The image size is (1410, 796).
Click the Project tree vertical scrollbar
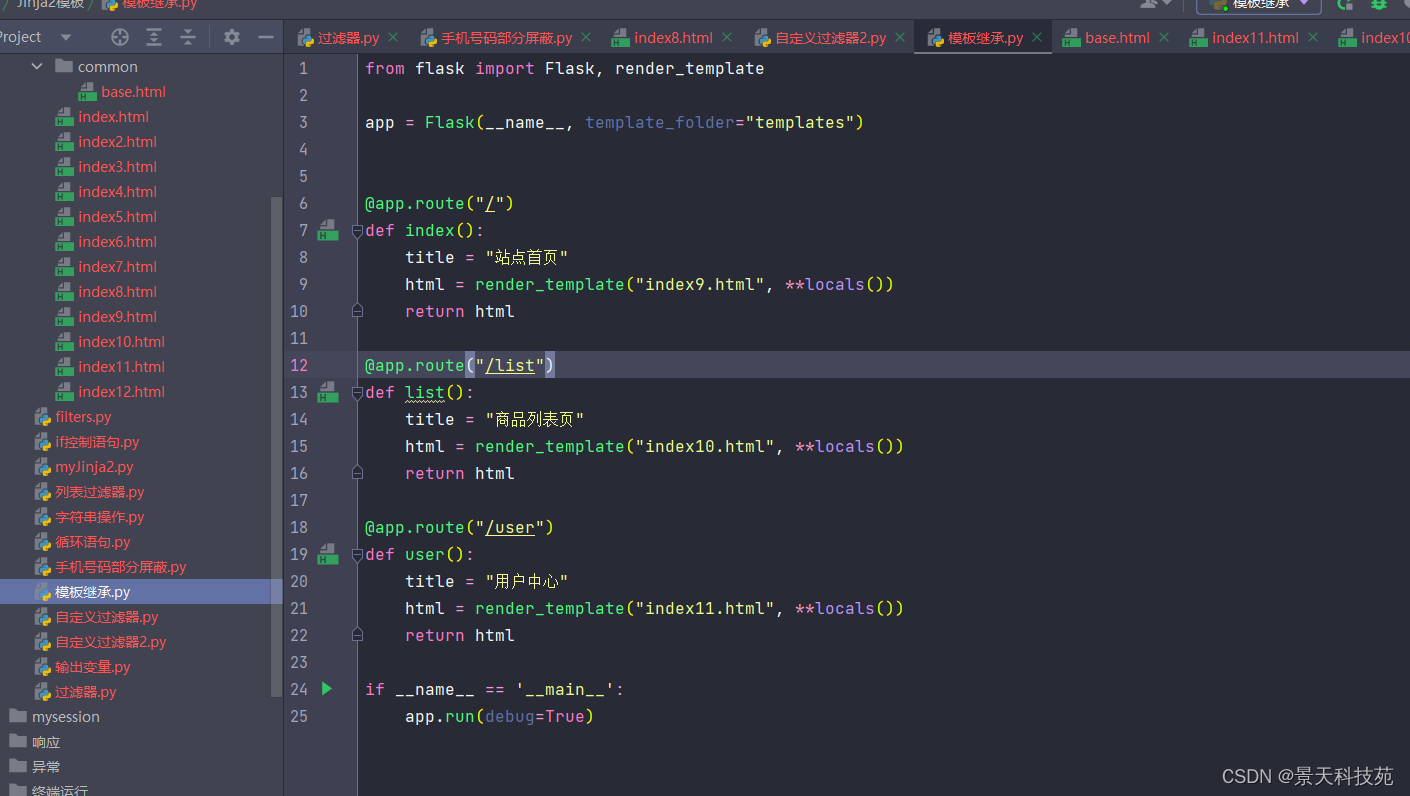(x=277, y=445)
